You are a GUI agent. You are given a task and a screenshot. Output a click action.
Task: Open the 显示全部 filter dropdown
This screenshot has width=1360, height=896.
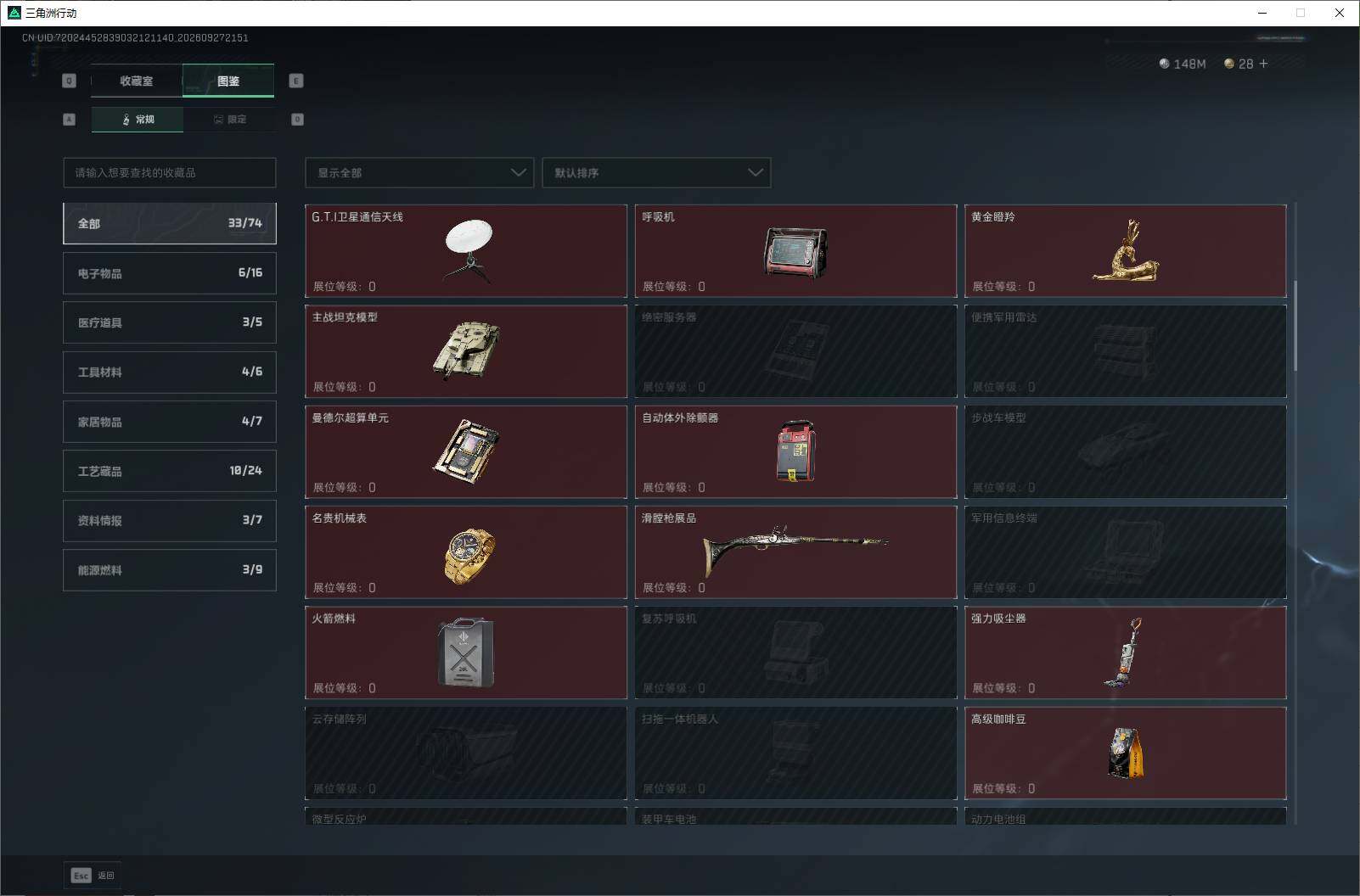419,172
